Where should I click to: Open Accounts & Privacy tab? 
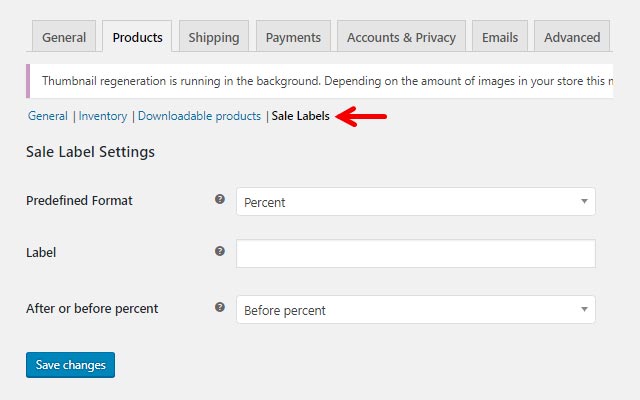click(x=401, y=36)
